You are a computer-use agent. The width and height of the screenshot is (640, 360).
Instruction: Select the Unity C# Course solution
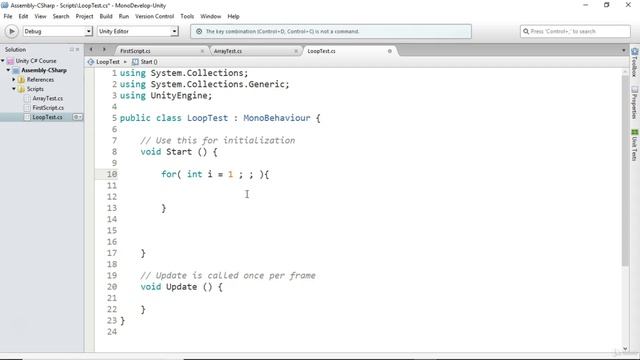pyautogui.click(x=36, y=61)
